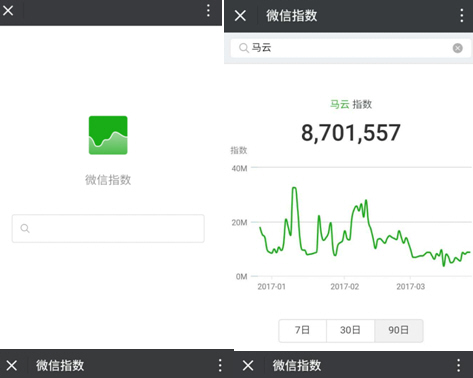Click the index value 8,701,557
This screenshot has height=378, width=473.
click(x=351, y=133)
